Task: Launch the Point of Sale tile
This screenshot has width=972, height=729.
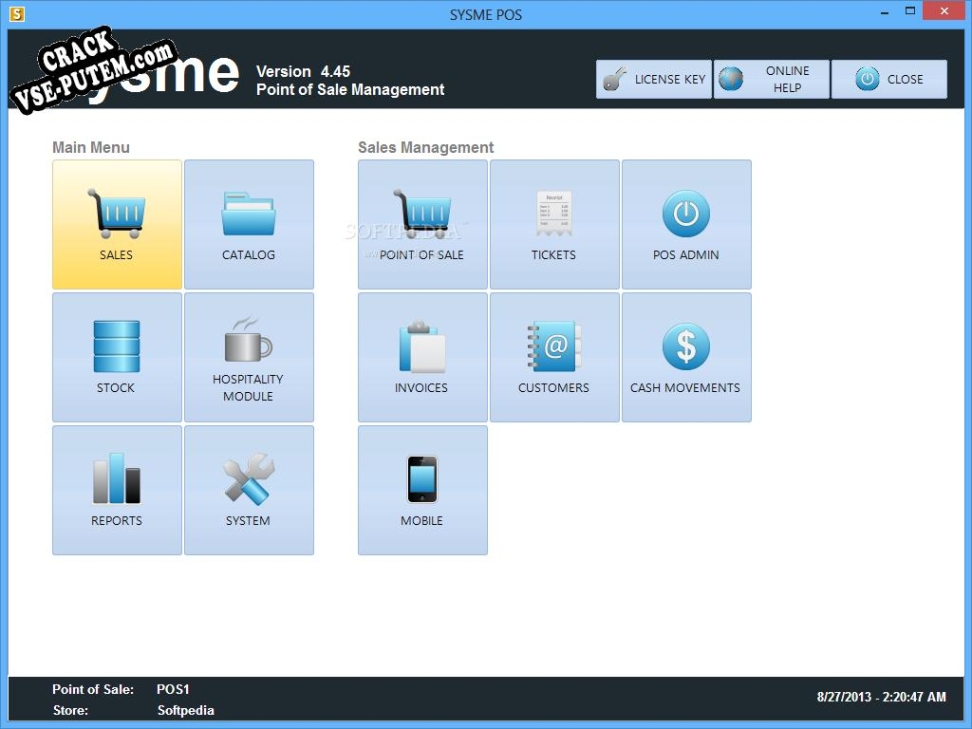Action: pos(422,224)
